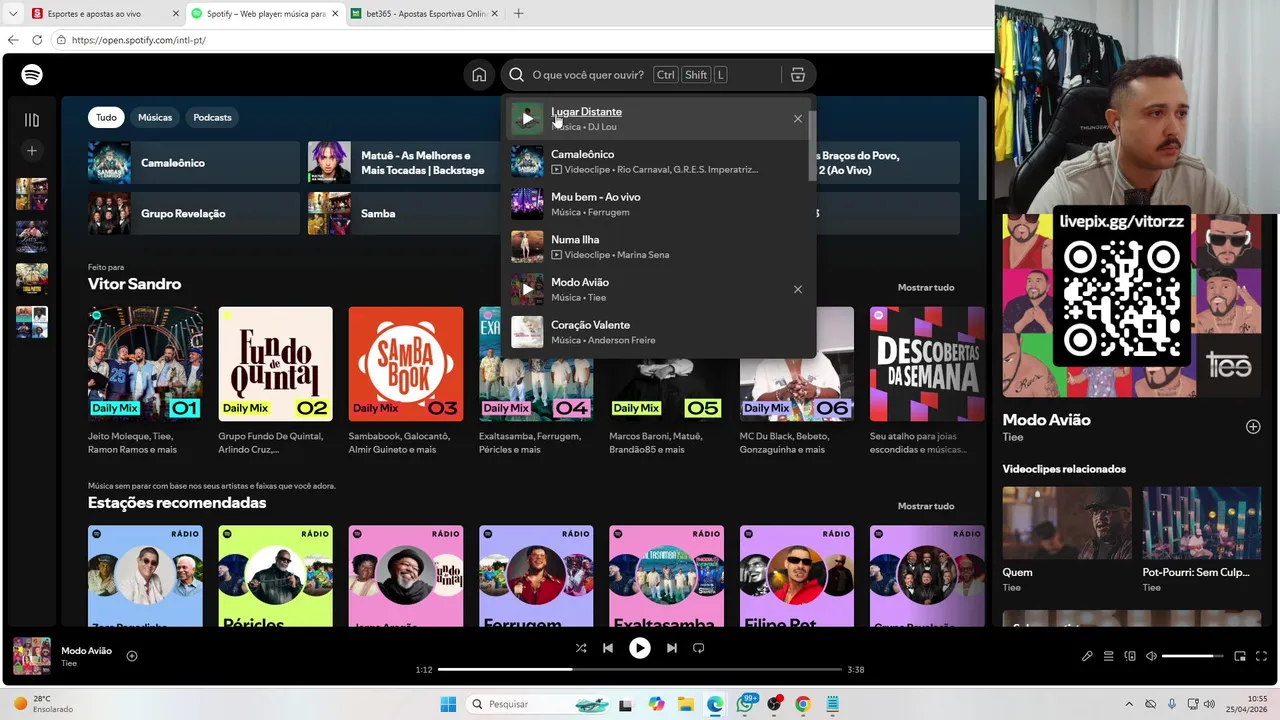Open the Péricles radio station
This screenshot has width=1280, height=720.
click(275, 576)
